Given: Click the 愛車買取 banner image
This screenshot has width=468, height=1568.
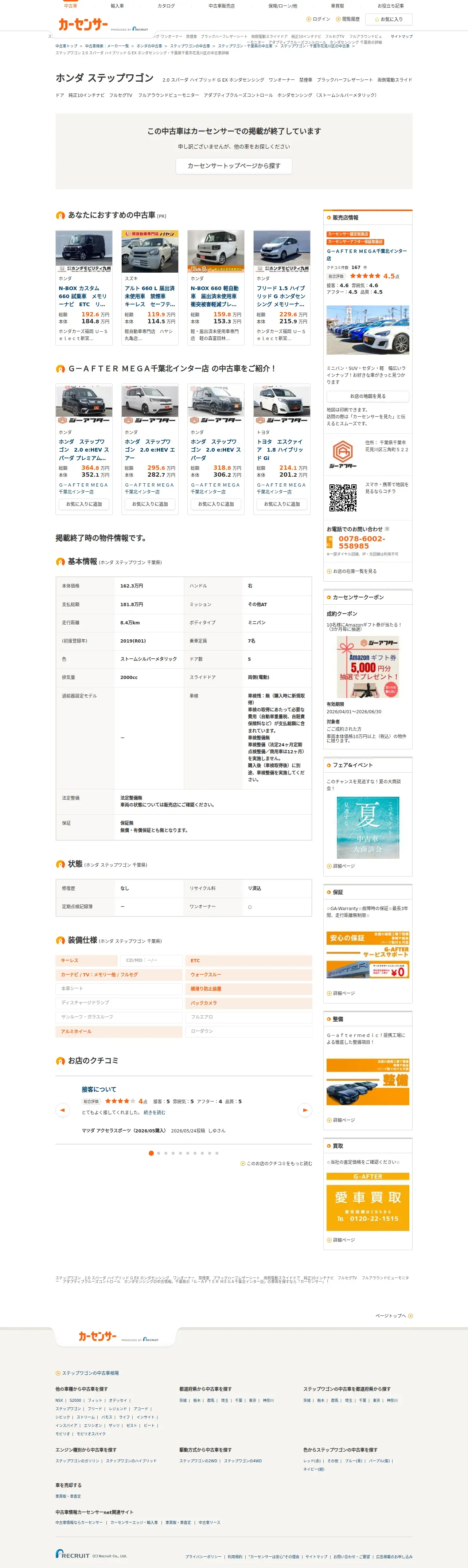Looking at the screenshot, I should point(367,1202).
